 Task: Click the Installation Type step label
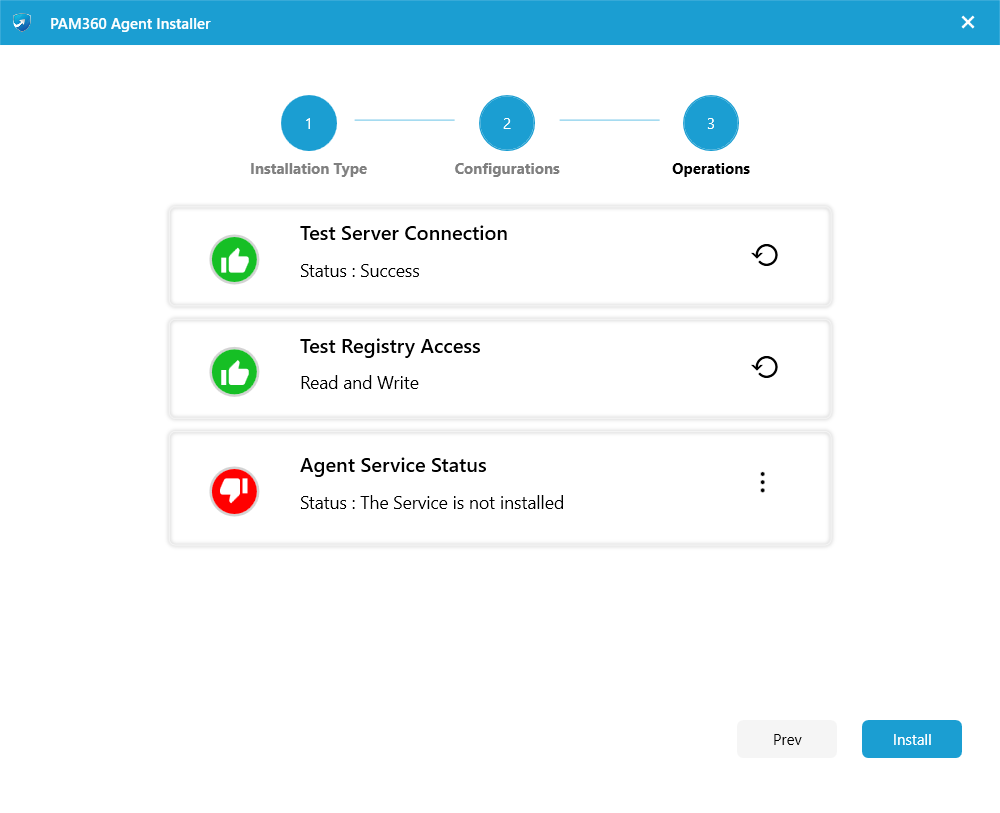309,169
